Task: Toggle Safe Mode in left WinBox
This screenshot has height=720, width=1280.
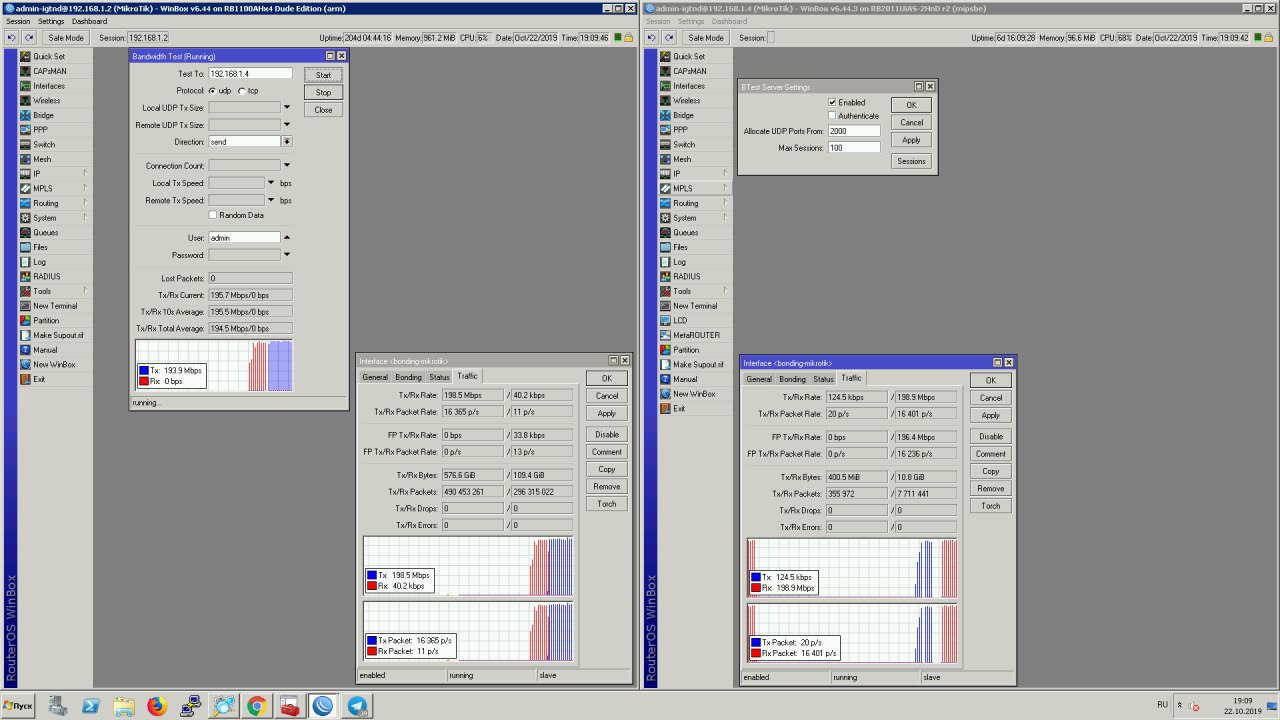Action: [66, 38]
